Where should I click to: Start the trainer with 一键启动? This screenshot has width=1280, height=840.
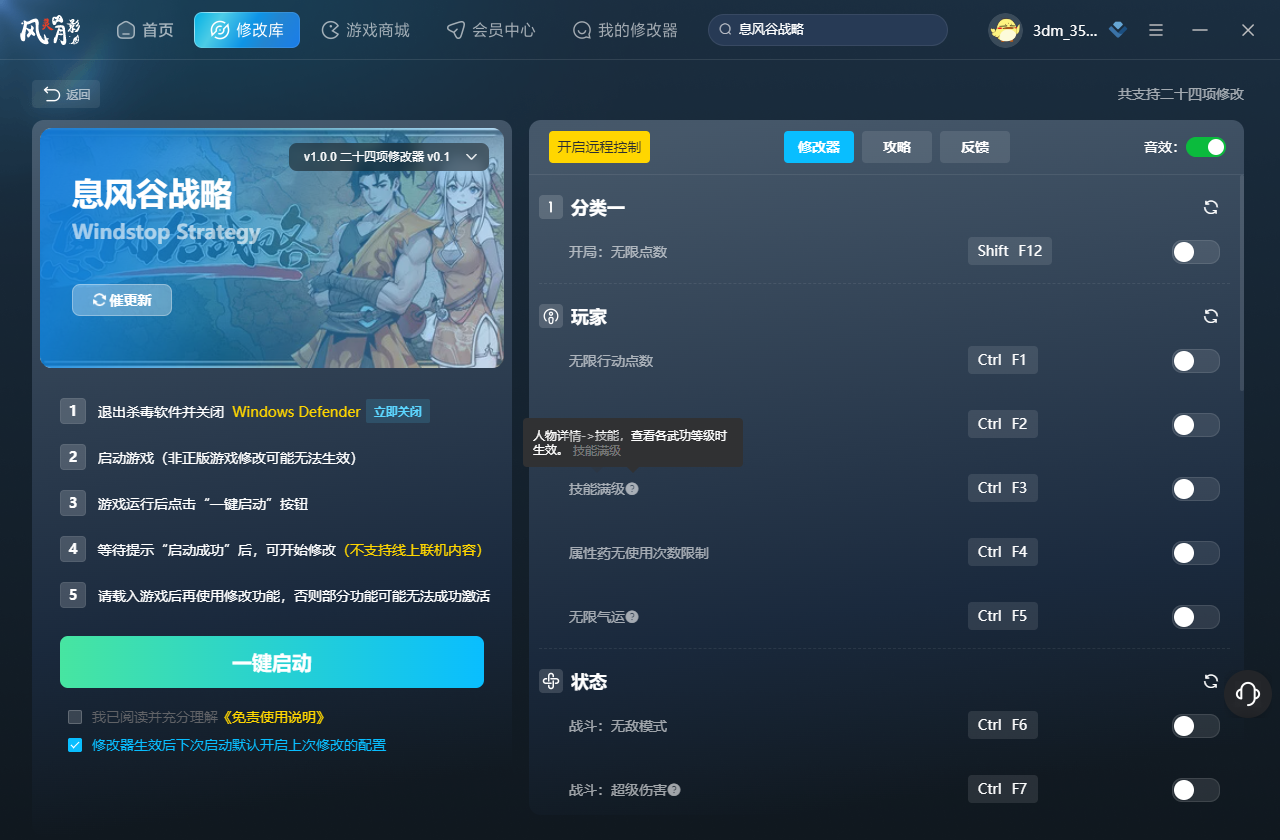(x=272, y=662)
